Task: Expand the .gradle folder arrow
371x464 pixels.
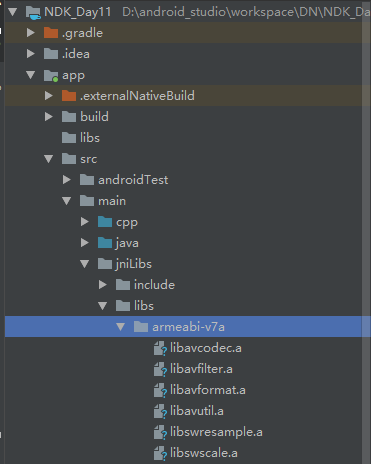Action: click(31, 33)
